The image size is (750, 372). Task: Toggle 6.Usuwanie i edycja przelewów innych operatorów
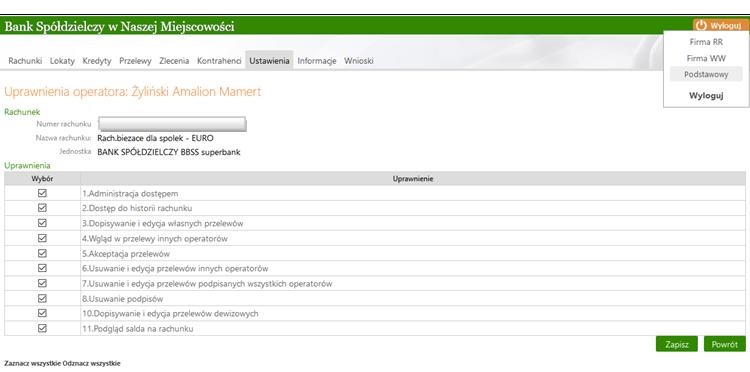[x=42, y=268]
